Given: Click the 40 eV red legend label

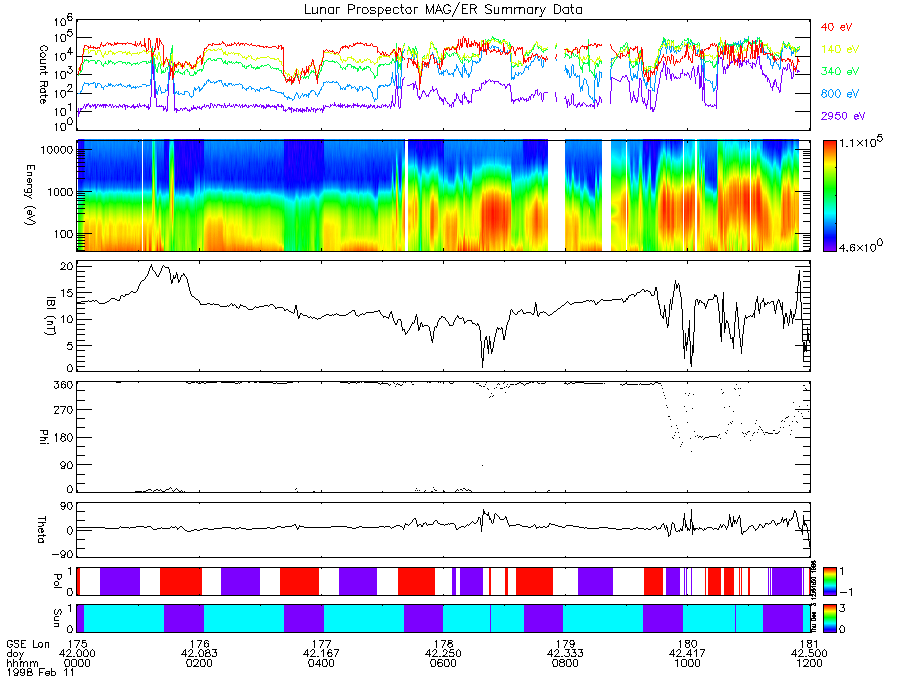Looking at the screenshot, I should [836, 27].
